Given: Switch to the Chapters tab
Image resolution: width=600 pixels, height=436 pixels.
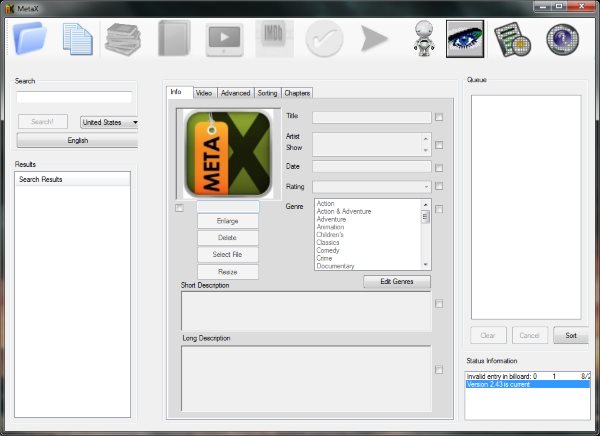Looking at the screenshot, I should point(297,93).
